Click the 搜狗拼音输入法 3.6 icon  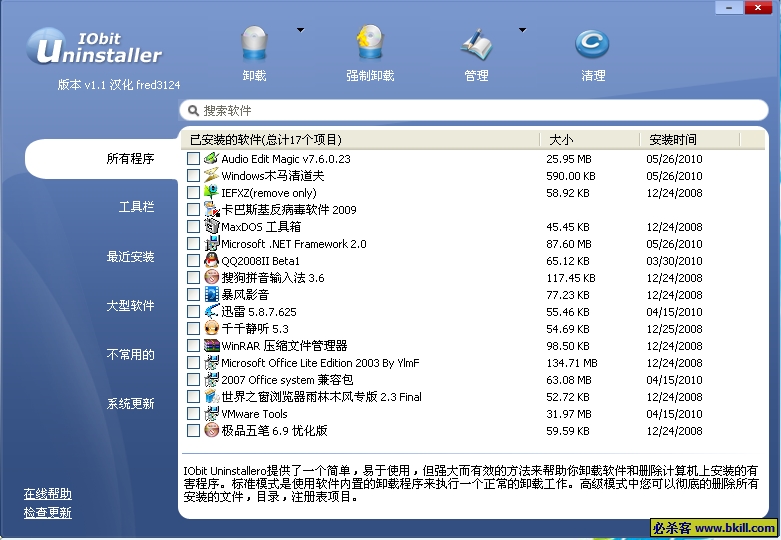(x=212, y=277)
